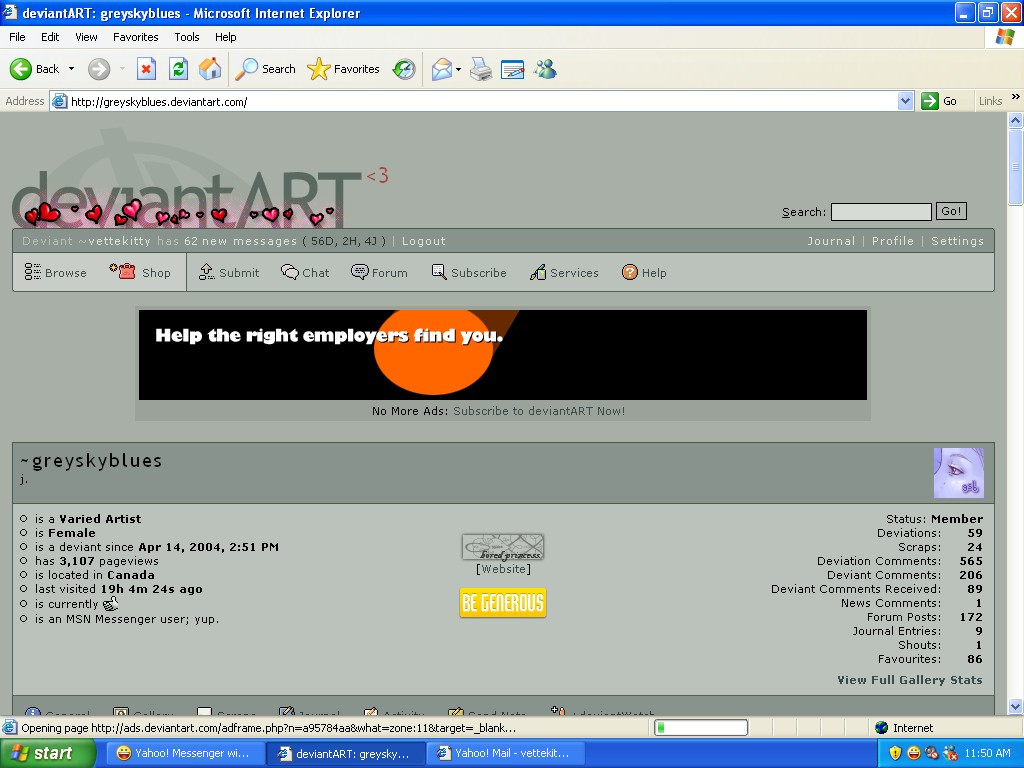Screen dimensions: 1024x768
Task: Open the Home page icon
Action: tap(210, 69)
